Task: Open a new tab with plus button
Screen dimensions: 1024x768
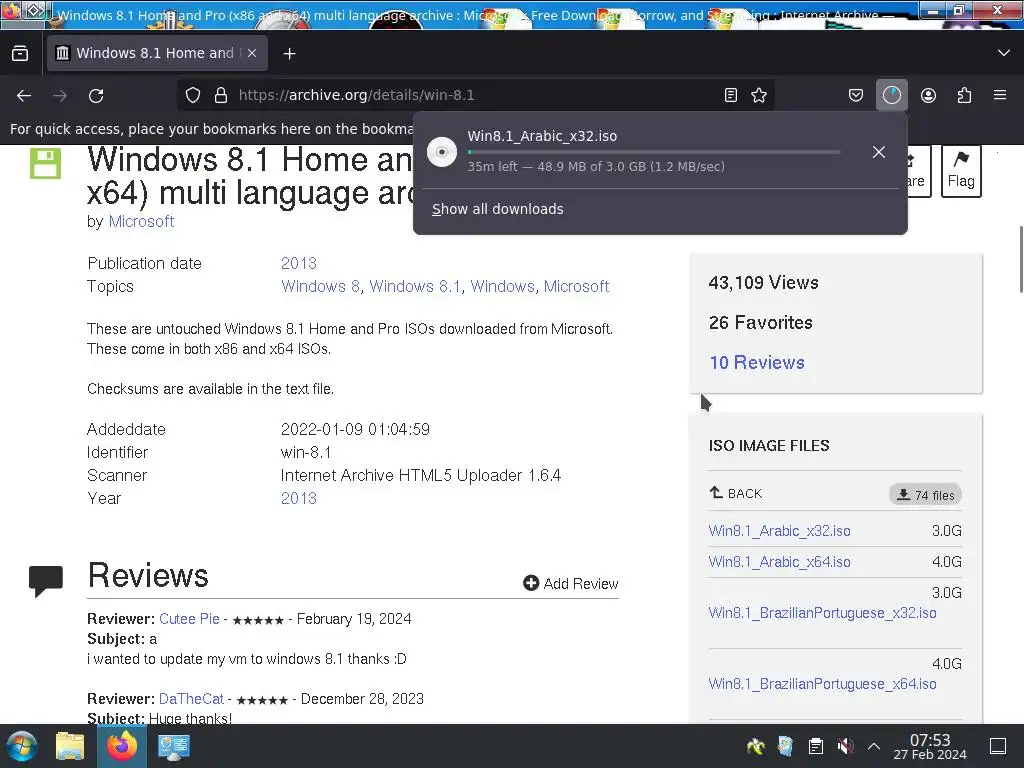Action: tap(289, 54)
